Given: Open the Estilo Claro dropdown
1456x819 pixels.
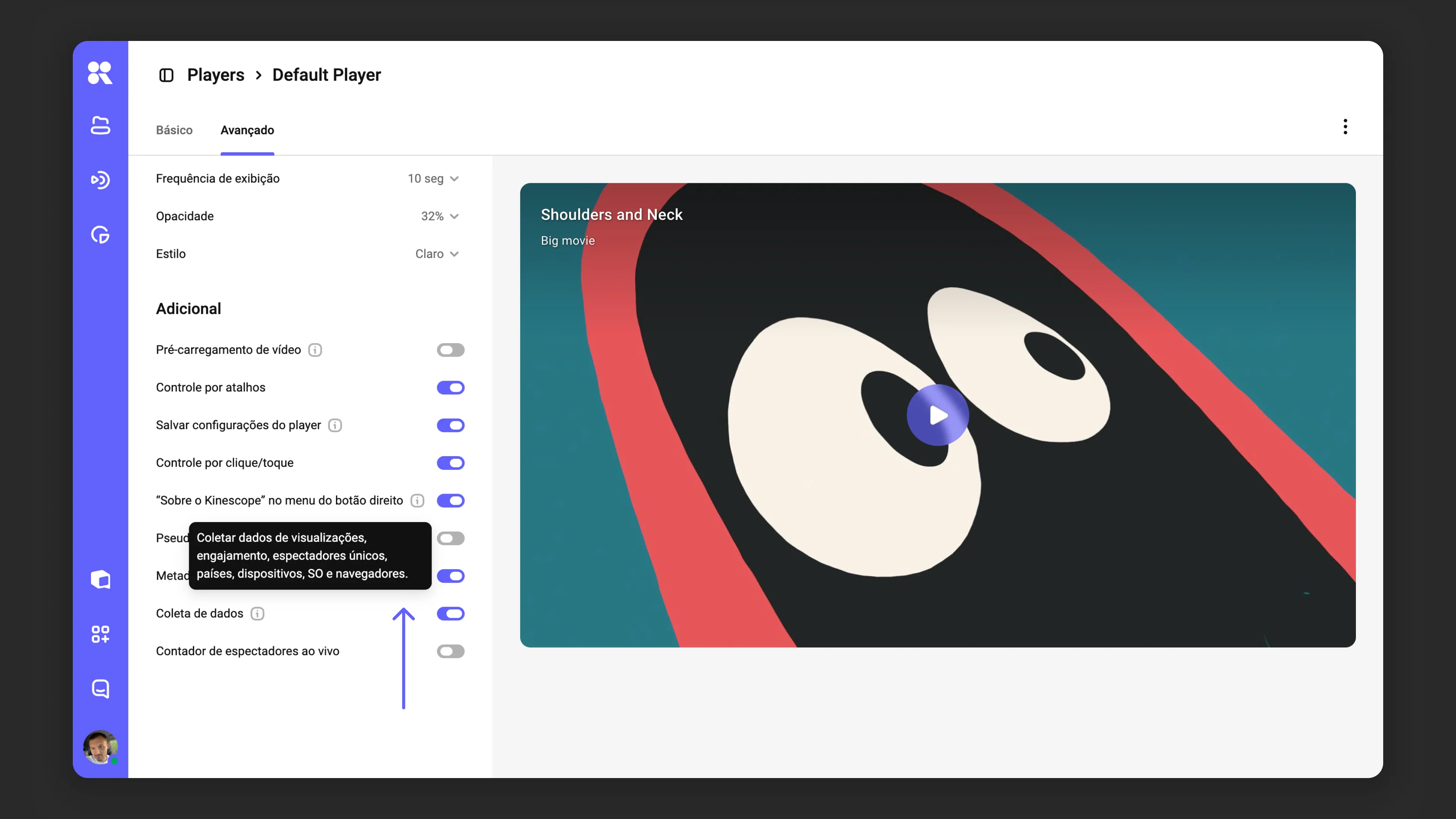Looking at the screenshot, I should [437, 254].
